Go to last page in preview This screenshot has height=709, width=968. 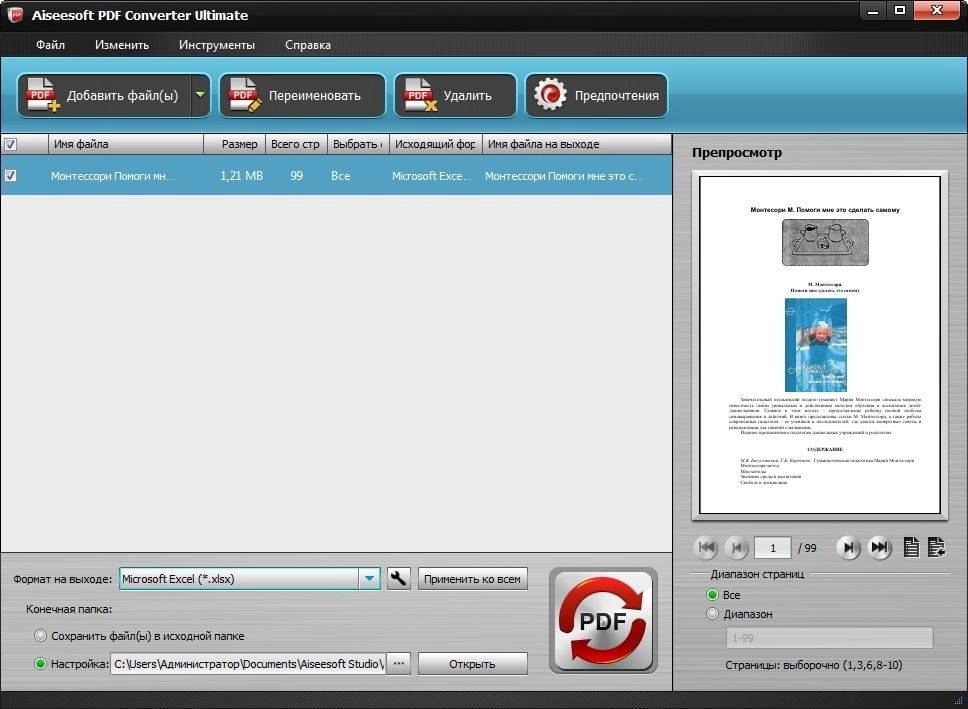coord(880,547)
